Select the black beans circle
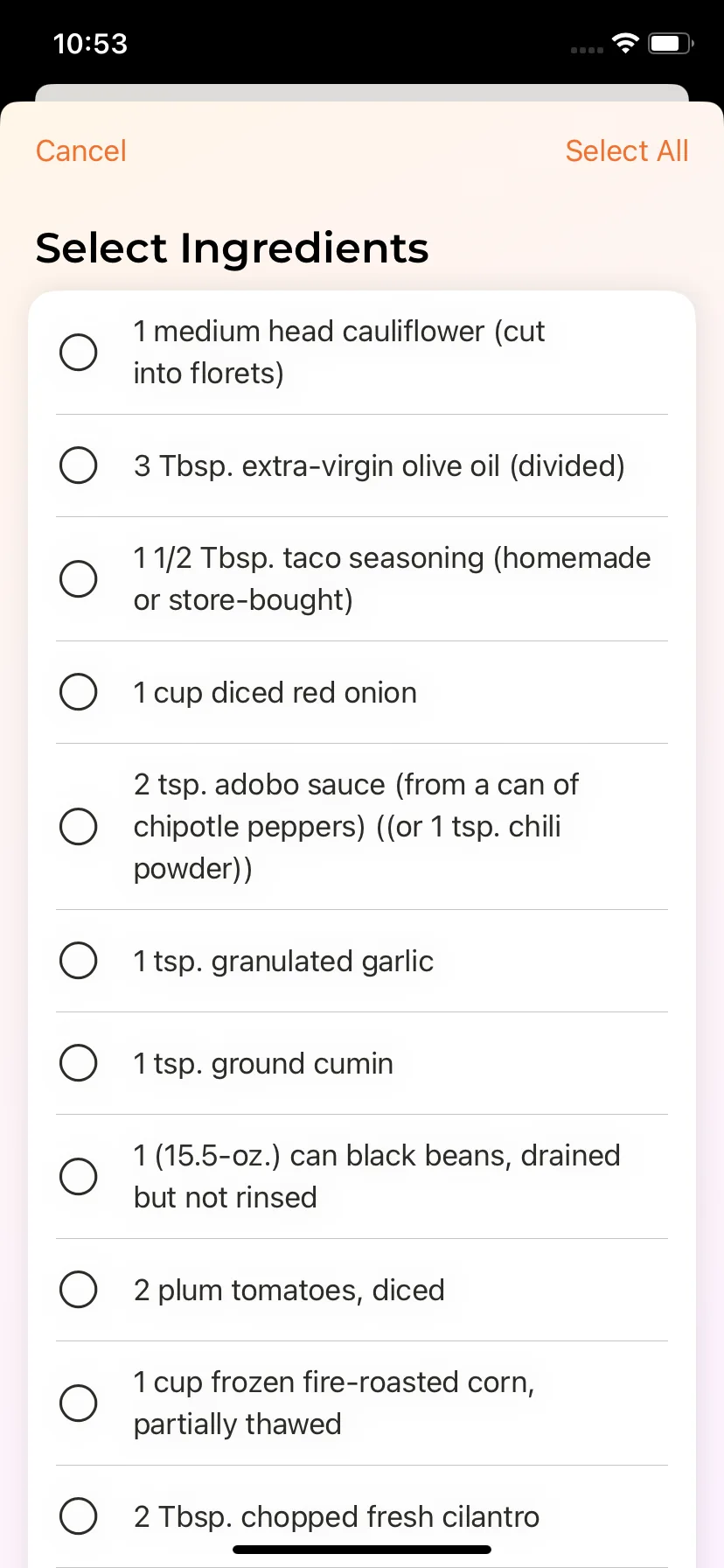724x1568 pixels. 79,1176
